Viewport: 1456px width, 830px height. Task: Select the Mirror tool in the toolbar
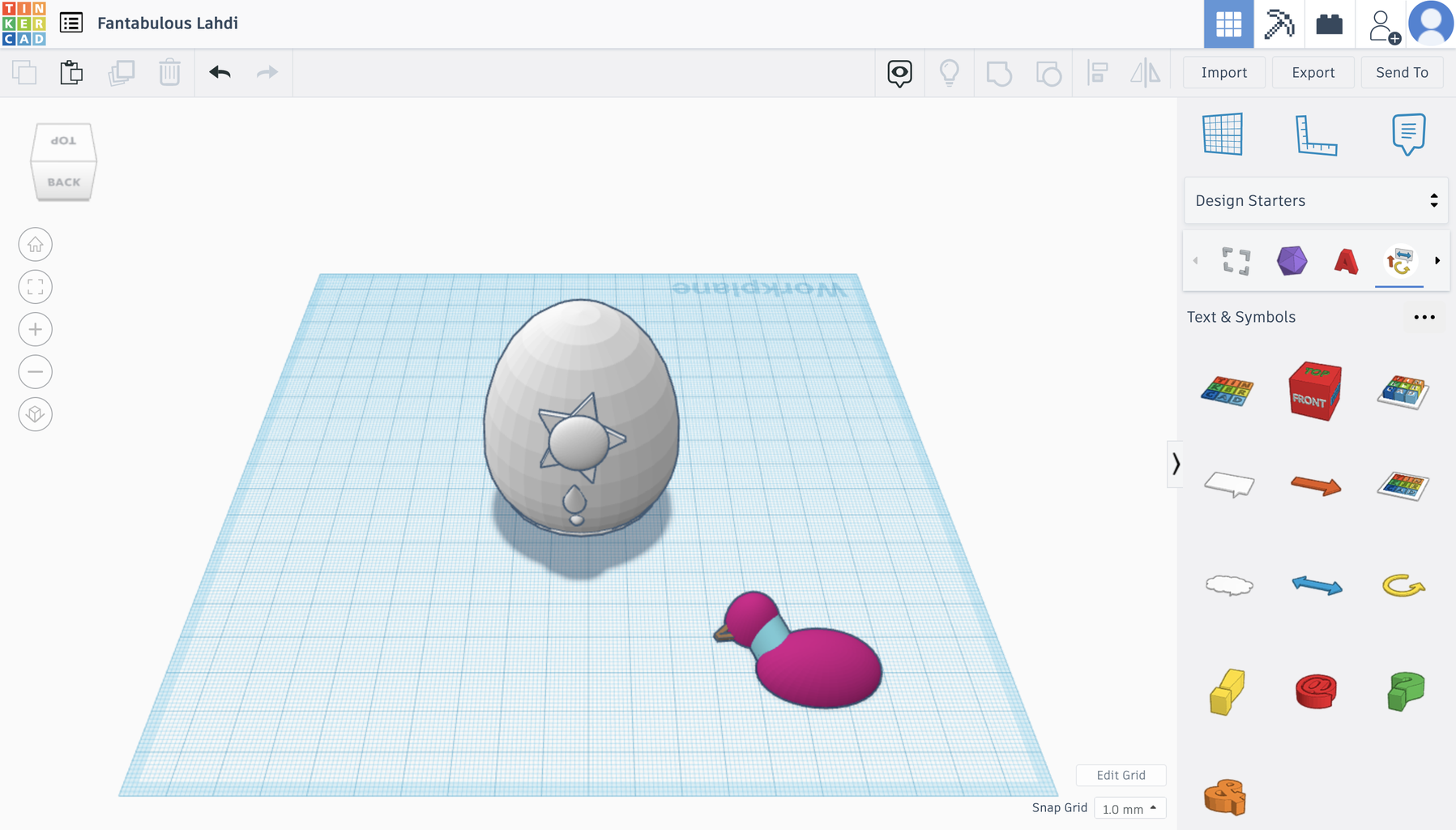pos(1146,73)
